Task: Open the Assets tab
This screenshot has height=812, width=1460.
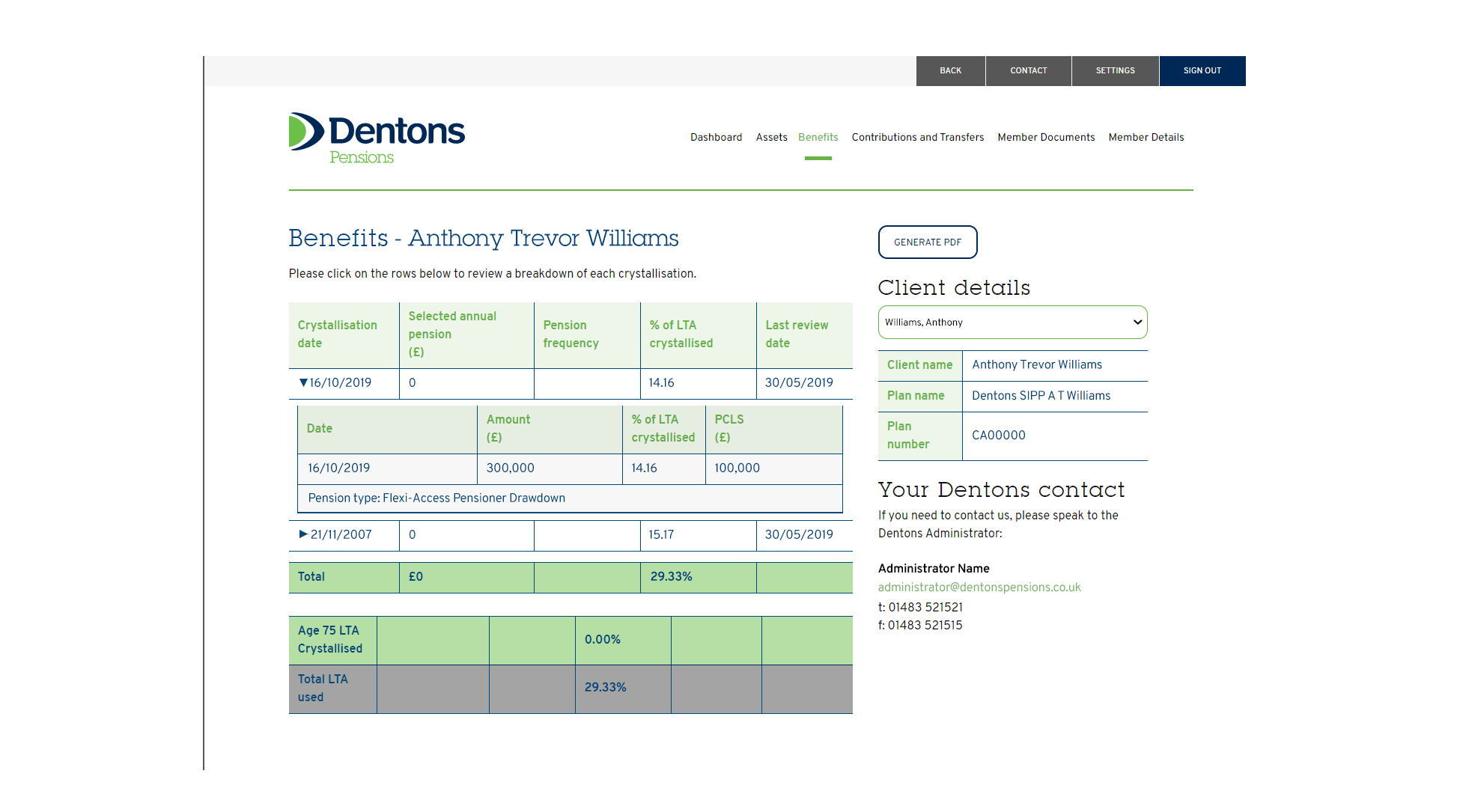Action: 771,137
